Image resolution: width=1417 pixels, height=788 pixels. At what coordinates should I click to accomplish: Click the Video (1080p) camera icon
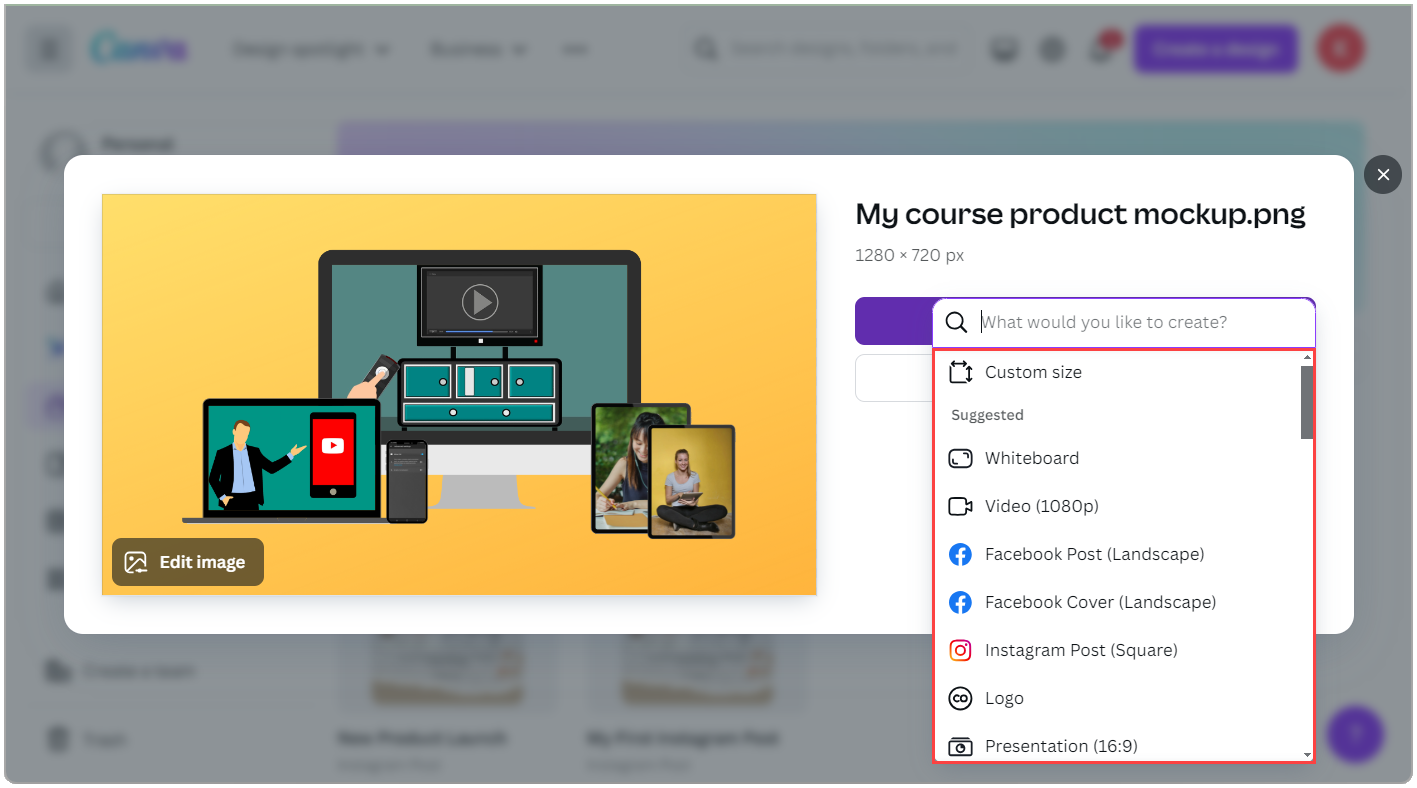(960, 506)
